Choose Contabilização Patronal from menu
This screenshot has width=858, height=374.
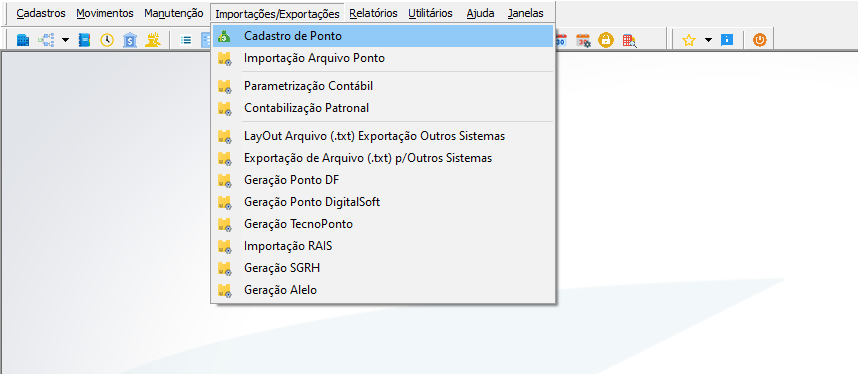(x=383, y=108)
